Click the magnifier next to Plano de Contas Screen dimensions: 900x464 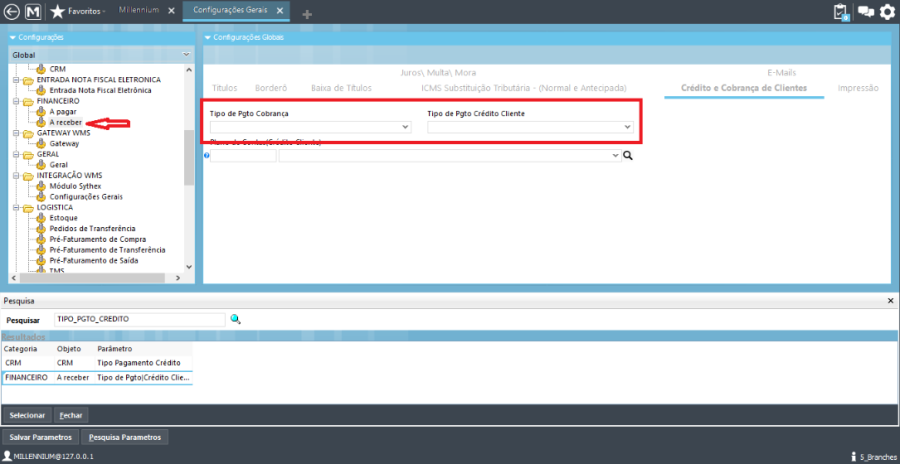point(628,156)
